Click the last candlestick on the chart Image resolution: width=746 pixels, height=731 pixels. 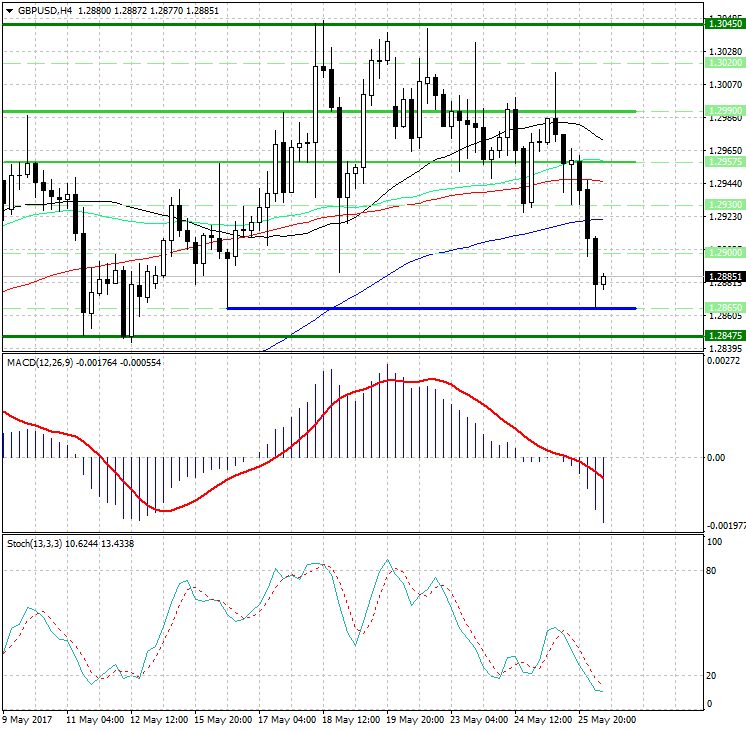coord(604,280)
